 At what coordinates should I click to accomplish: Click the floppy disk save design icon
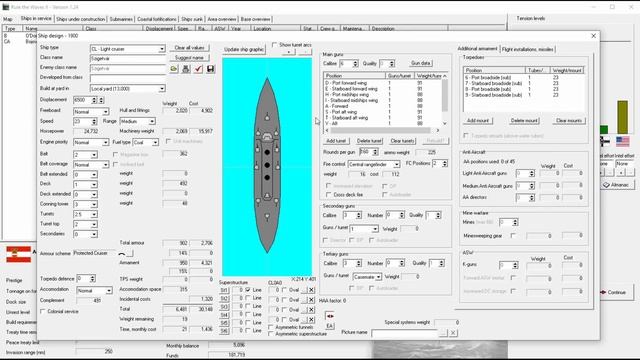pos(210,69)
